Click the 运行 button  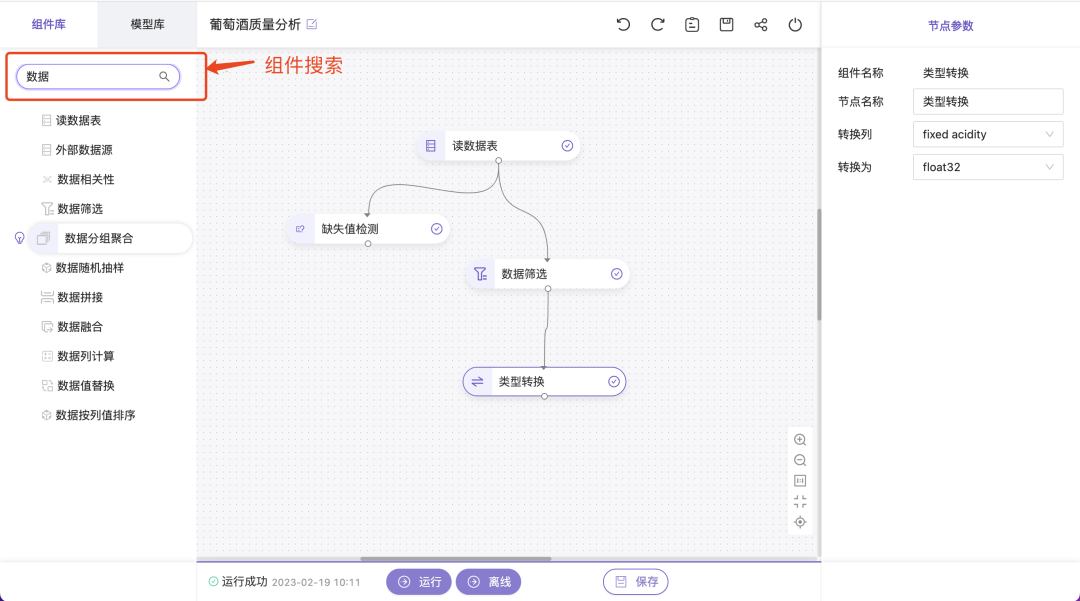[419, 582]
